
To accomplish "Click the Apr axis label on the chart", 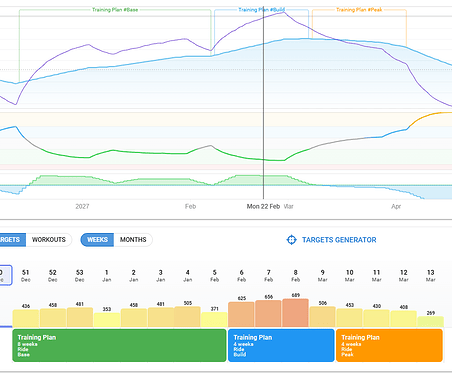I will tap(396, 206).
